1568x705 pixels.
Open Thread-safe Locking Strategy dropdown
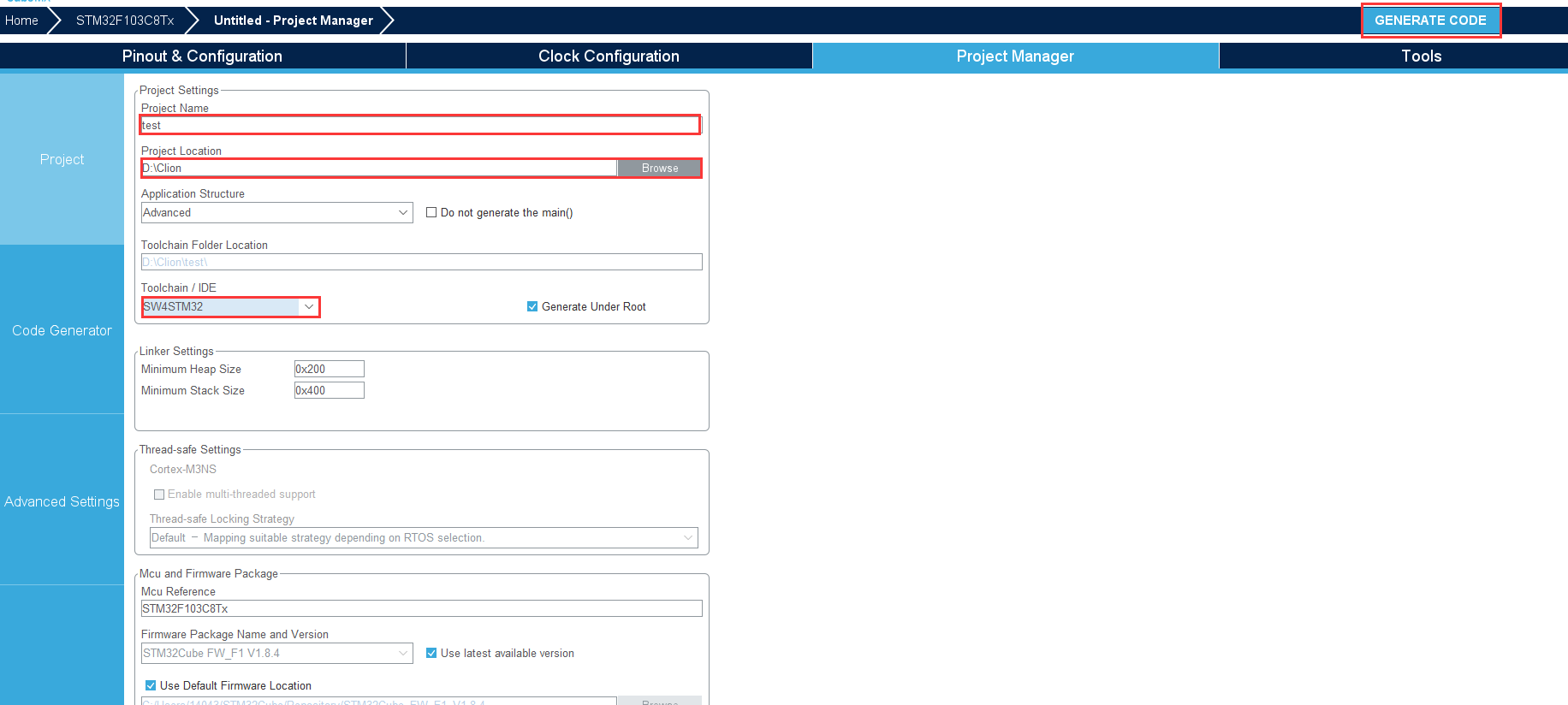(x=424, y=537)
